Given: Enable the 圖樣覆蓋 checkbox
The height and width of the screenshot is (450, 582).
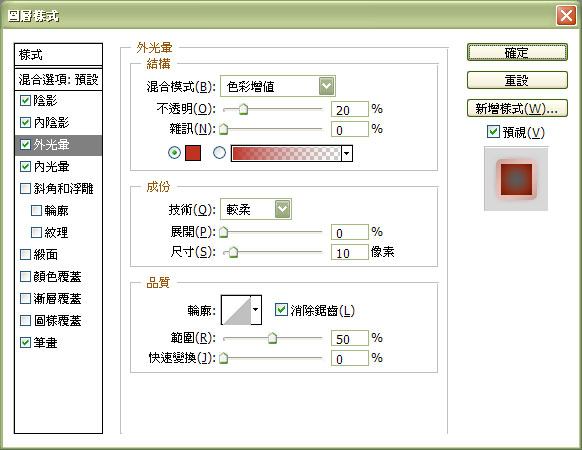Looking at the screenshot, I should [x=25, y=320].
